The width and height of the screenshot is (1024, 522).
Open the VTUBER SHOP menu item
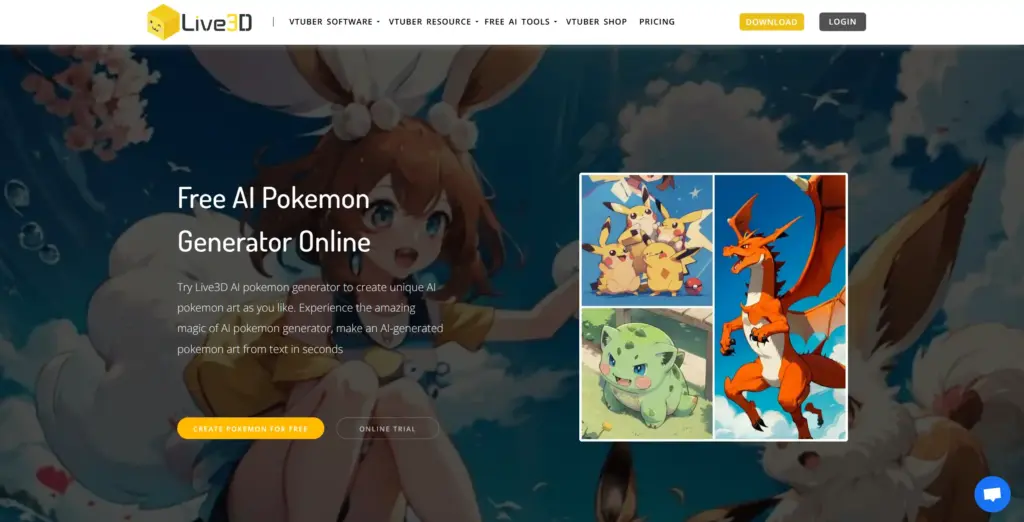pyautogui.click(x=596, y=22)
